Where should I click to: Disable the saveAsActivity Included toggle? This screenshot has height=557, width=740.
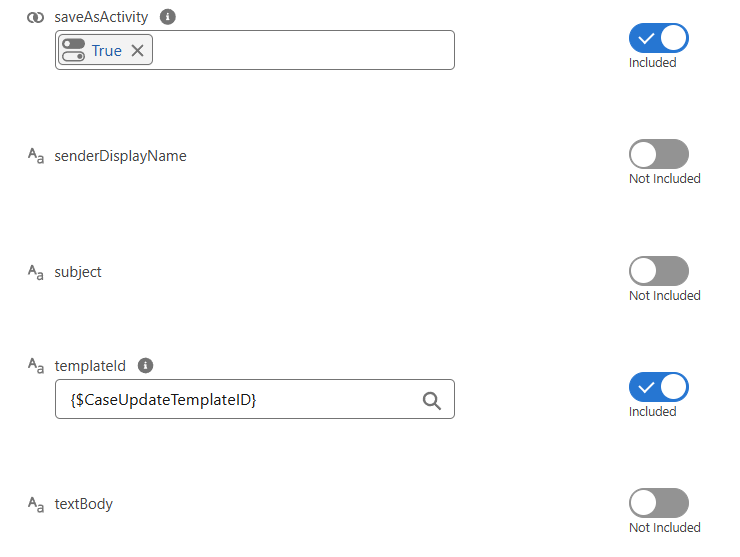click(x=658, y=38)
